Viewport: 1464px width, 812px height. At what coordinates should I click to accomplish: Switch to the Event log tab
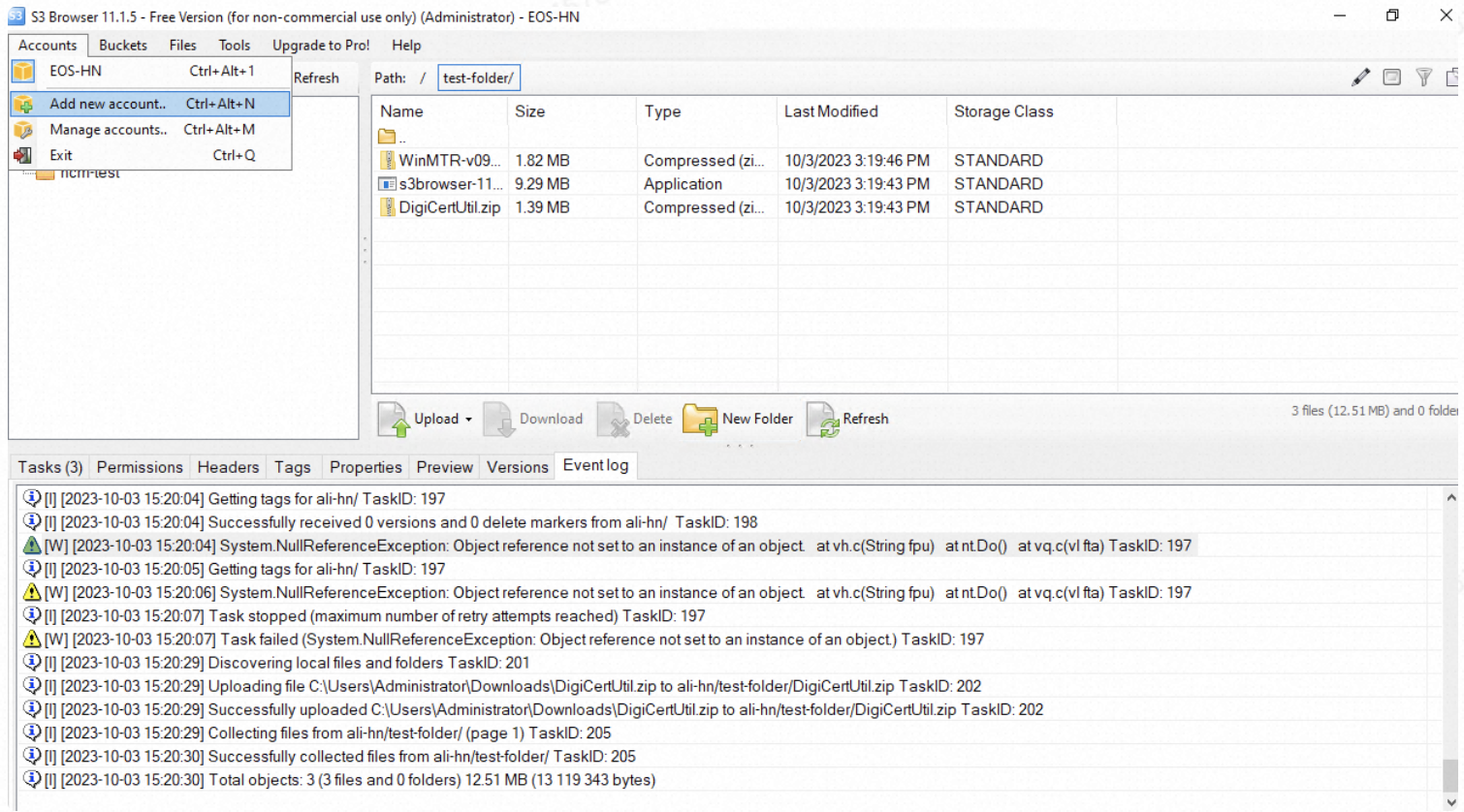point(595,466)
